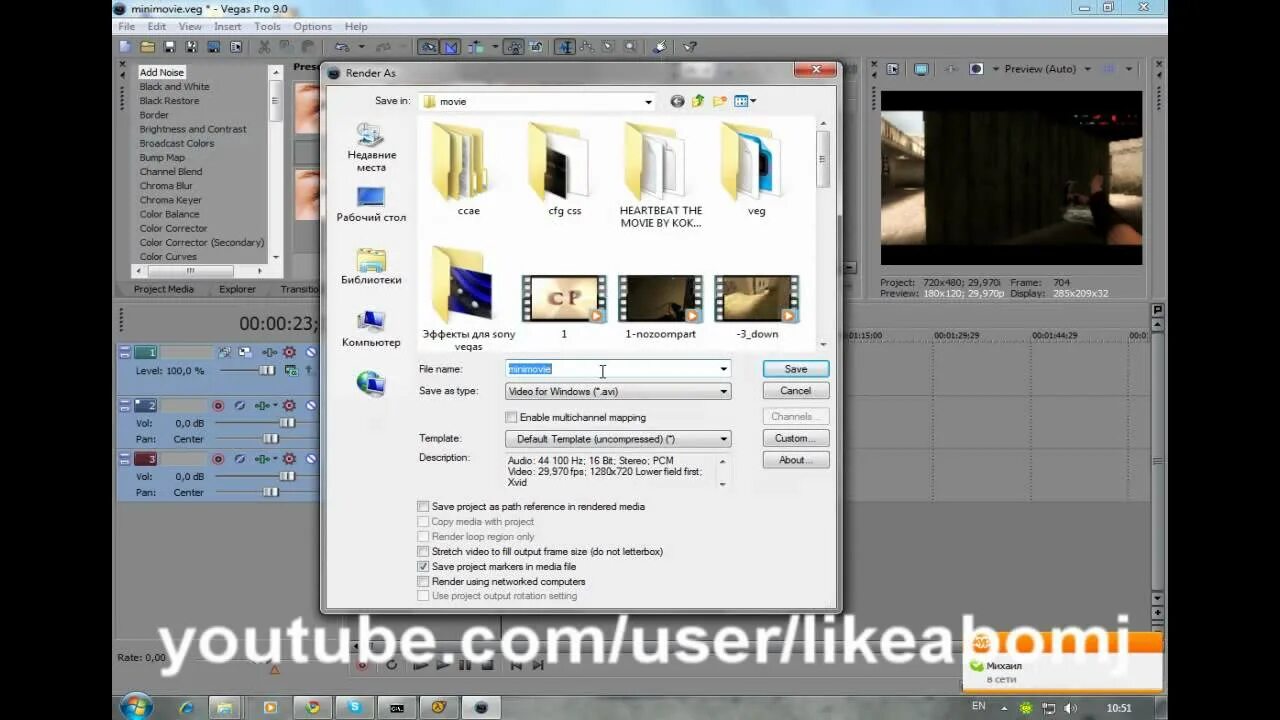Toggle the Automatic Crossfades toolbar icon

[450, 46]
